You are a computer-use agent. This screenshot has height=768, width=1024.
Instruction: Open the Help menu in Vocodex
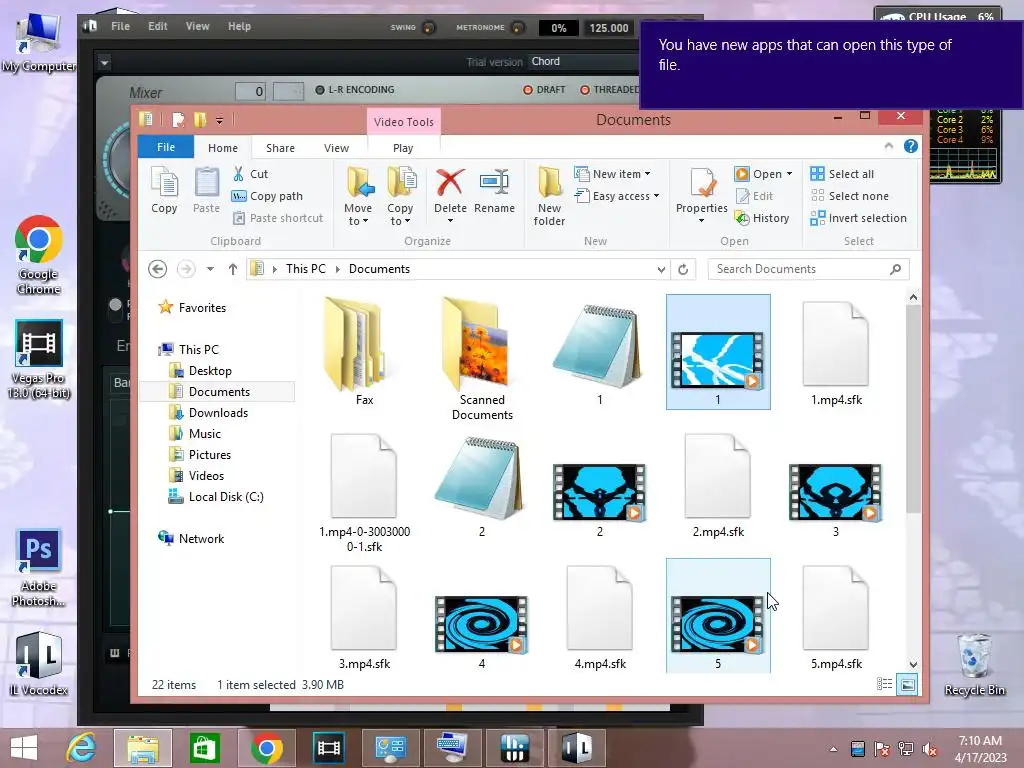tap(239, 26)
